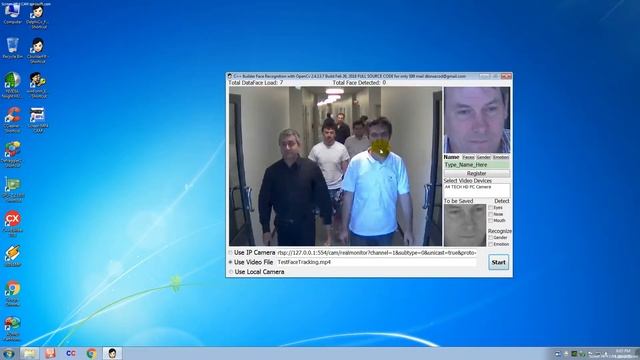Open the screen CAM shortcut beside CCleaner
This screenshot has height=360, width=640.
38,120
